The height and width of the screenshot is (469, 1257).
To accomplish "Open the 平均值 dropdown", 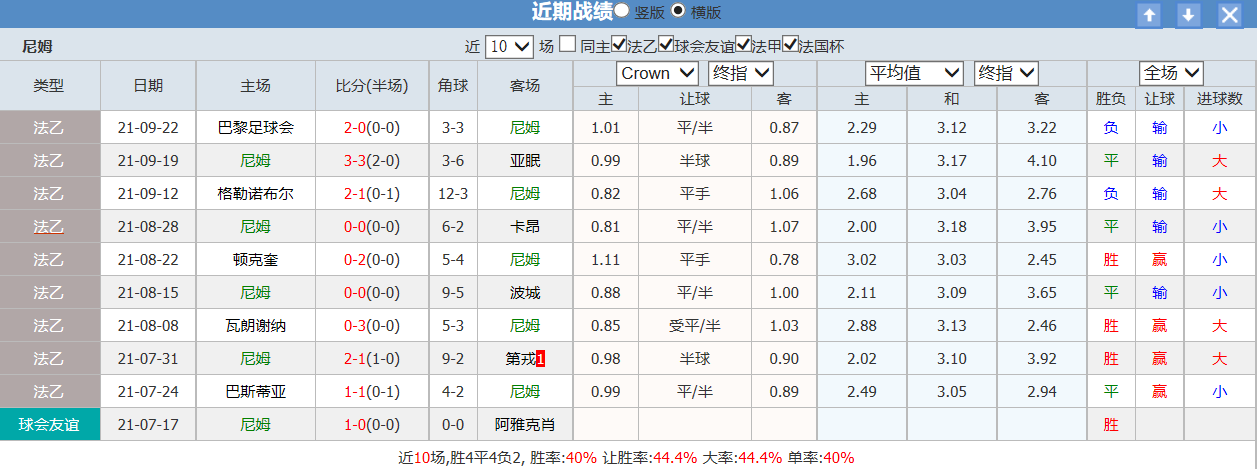I will (914, 73).
